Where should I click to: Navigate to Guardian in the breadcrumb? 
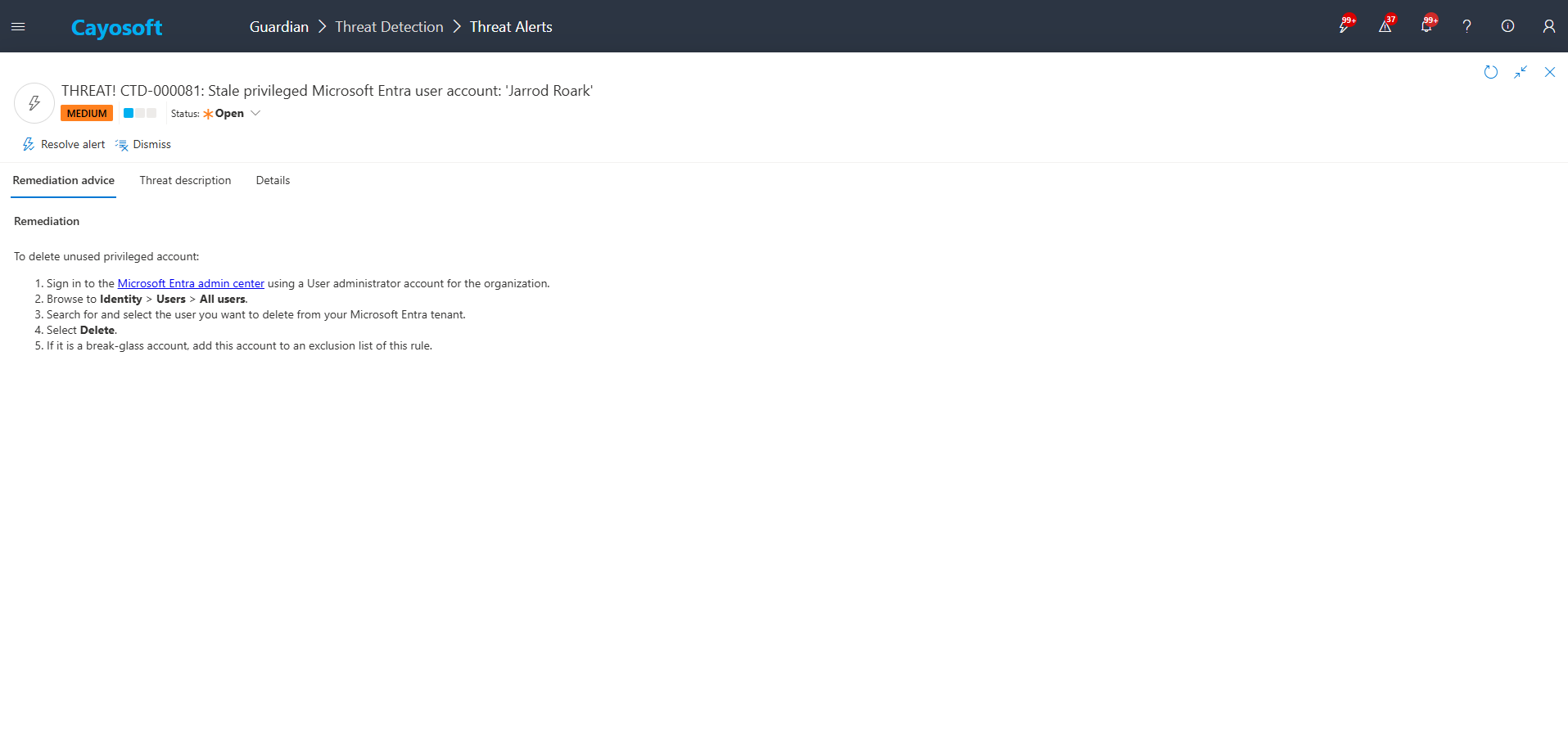tap(278, 27)
